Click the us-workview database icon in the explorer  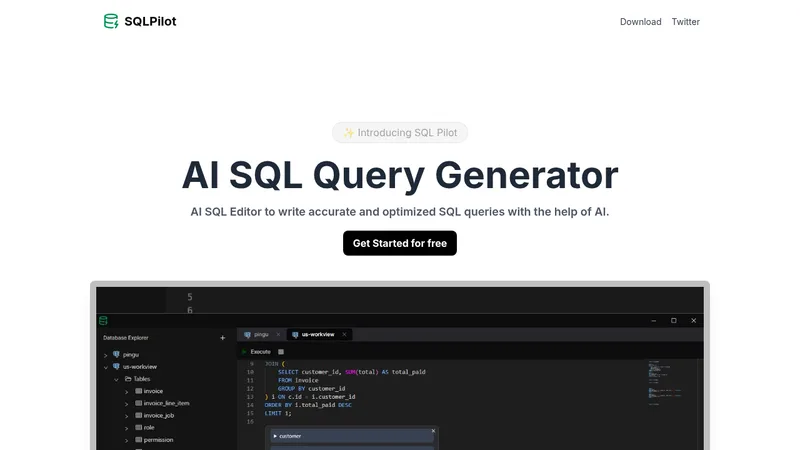click(x=116, y=366)
